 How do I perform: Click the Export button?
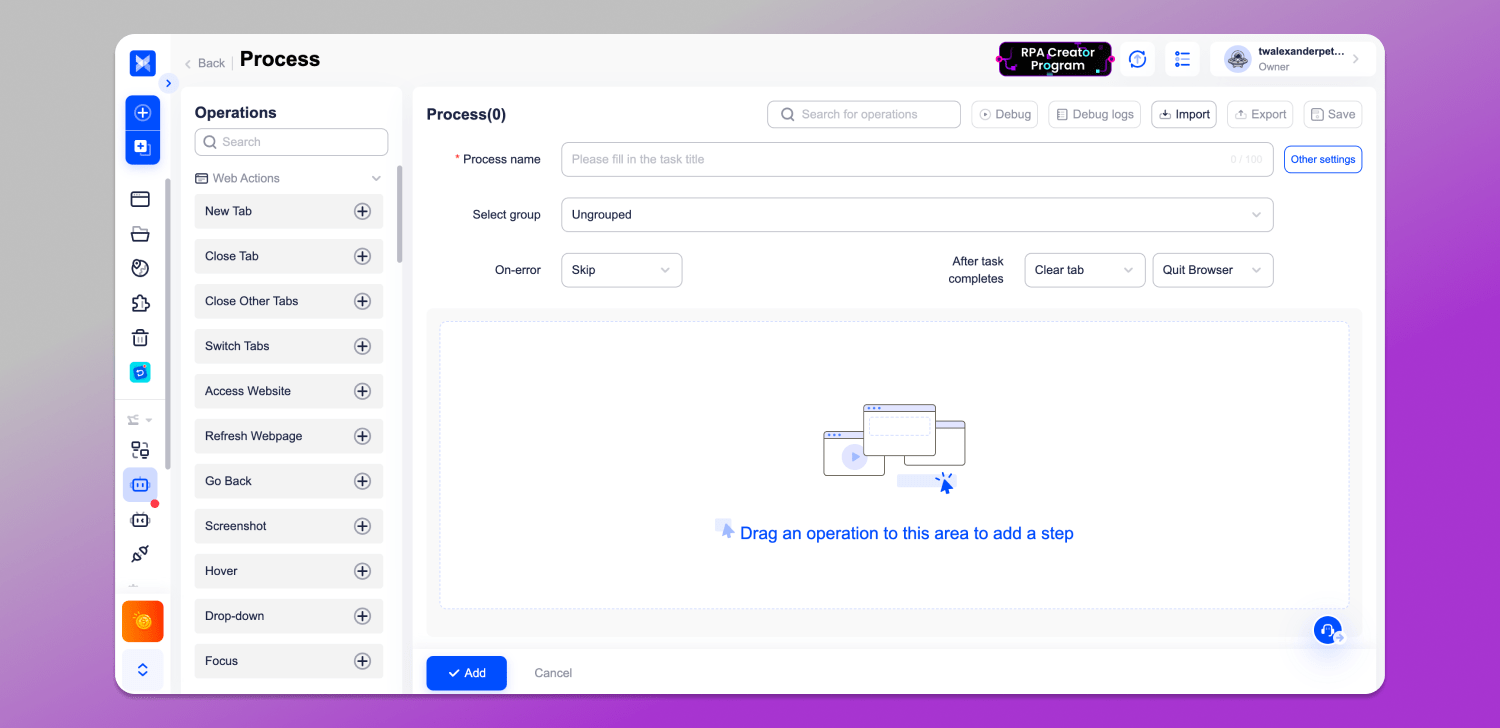[x=1260, y=114]
